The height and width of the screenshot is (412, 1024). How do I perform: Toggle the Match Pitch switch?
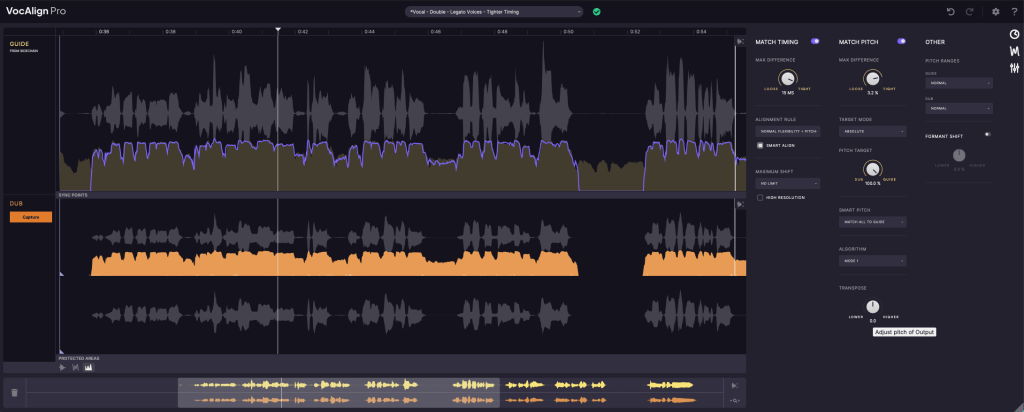point(901,41)
